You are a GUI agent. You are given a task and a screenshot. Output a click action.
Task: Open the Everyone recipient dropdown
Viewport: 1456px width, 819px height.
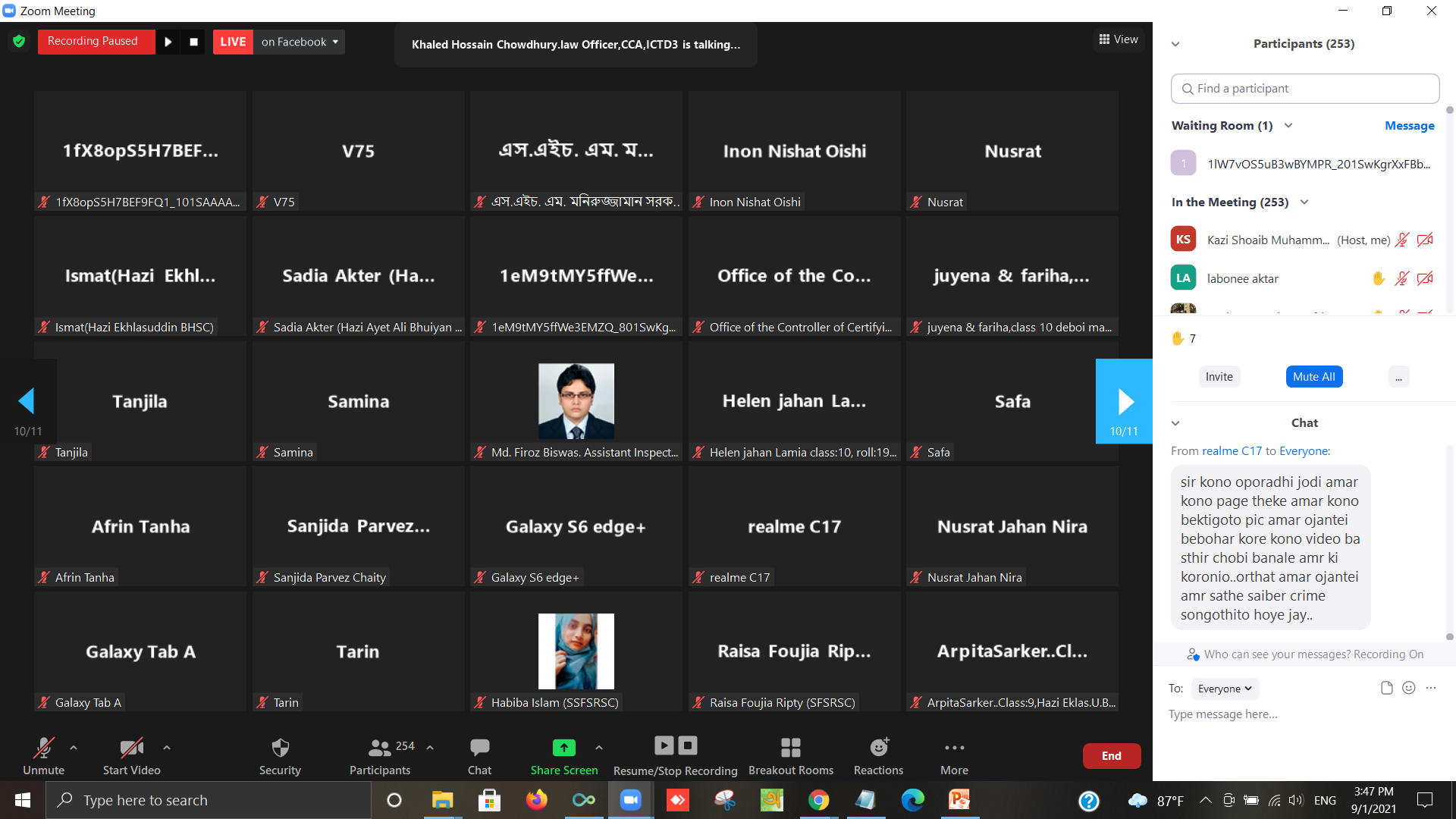1225,689
